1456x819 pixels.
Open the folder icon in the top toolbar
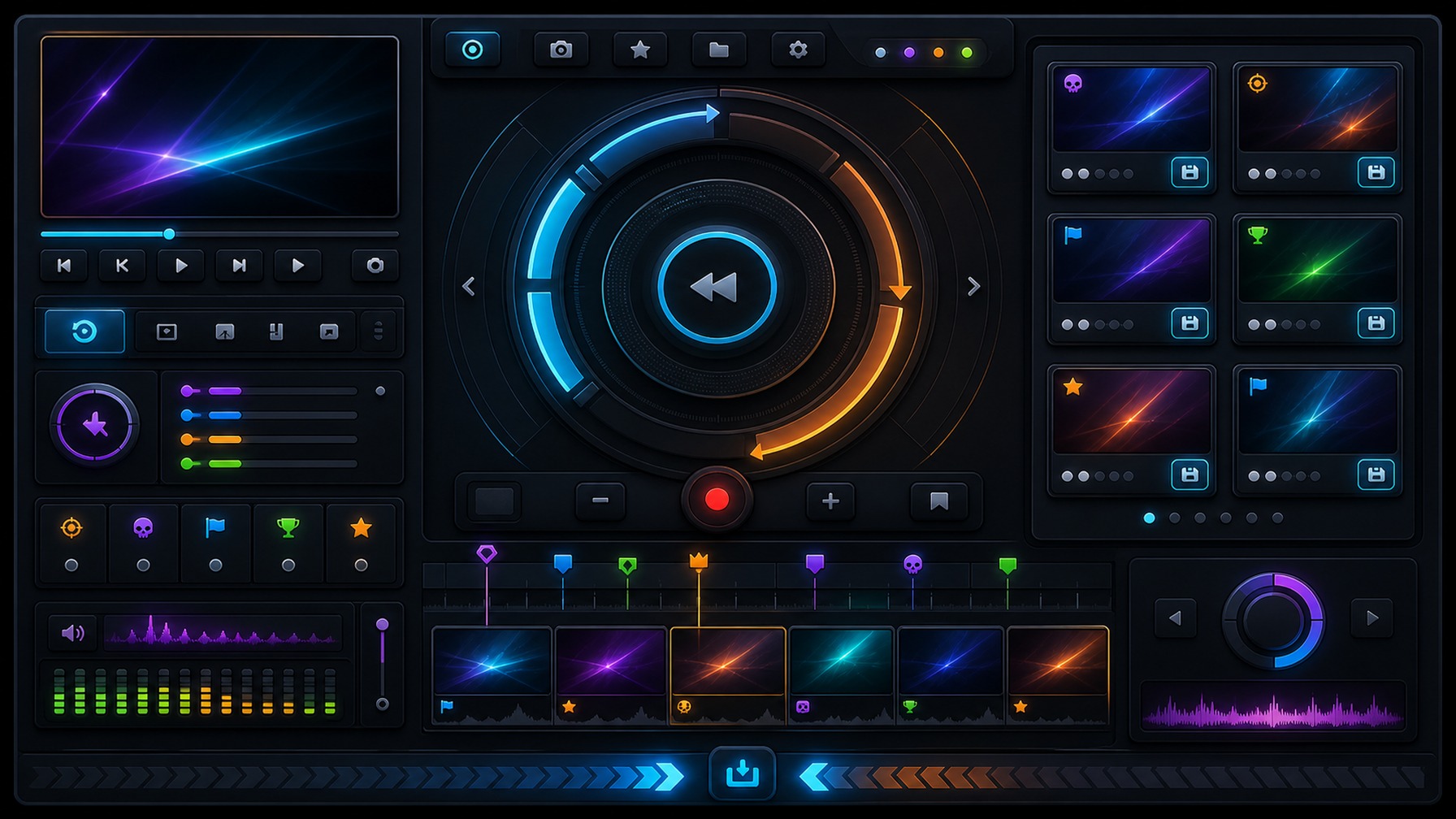click(719, 50)
